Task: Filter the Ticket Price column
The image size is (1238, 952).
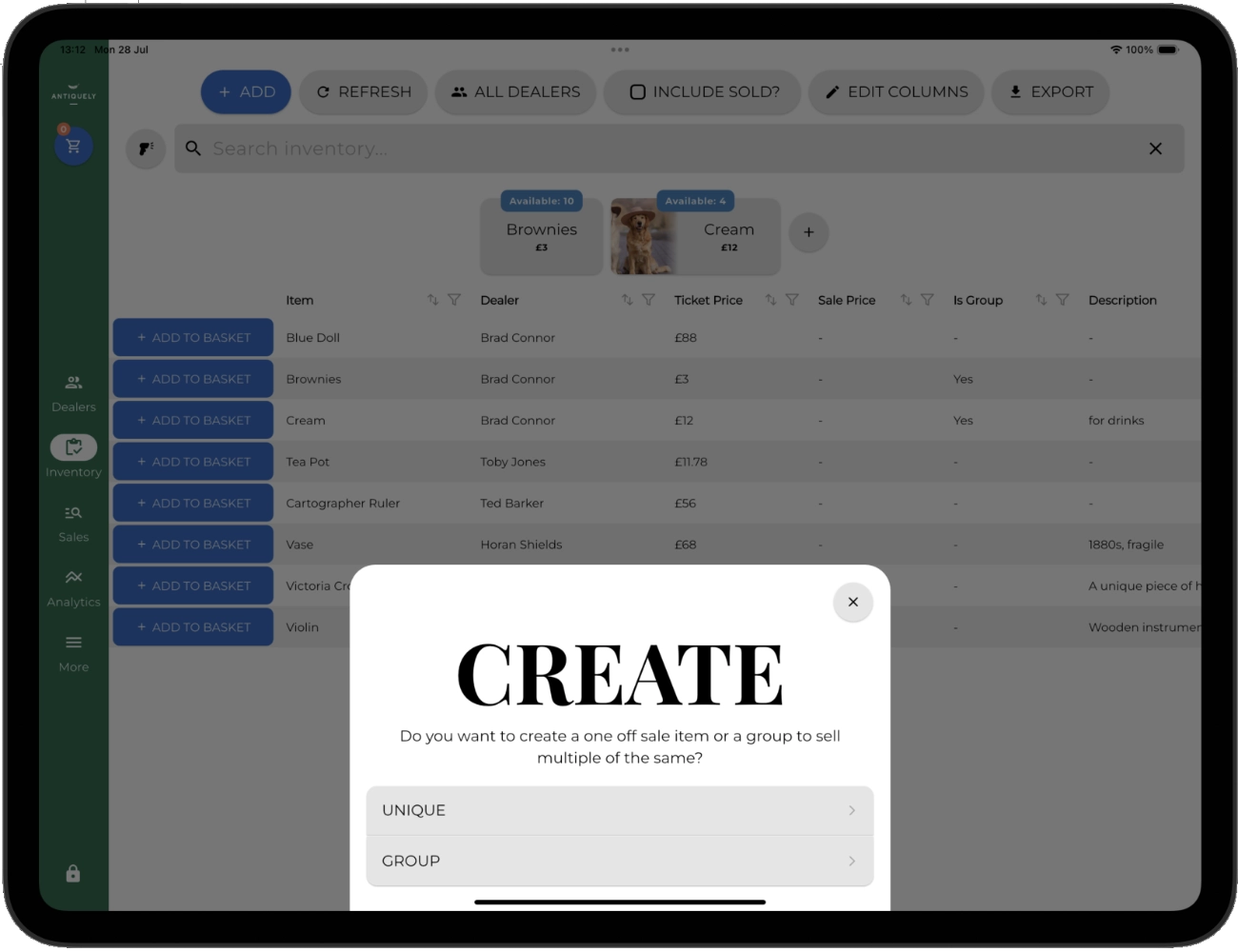Action: point(792,300)
